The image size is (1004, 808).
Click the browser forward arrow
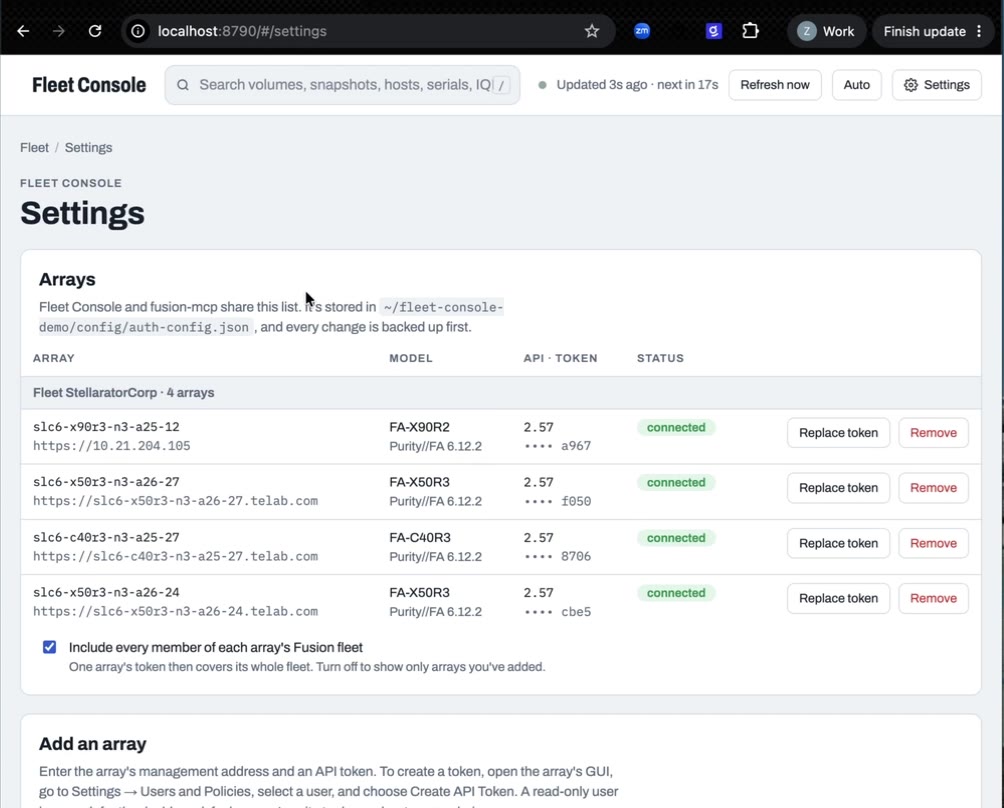(58, 31)
